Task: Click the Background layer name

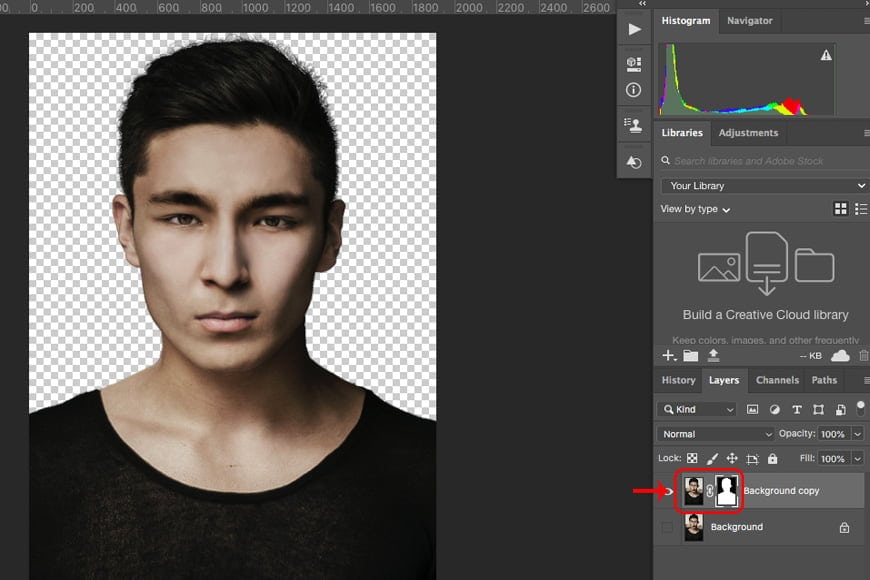Action: 737,527
